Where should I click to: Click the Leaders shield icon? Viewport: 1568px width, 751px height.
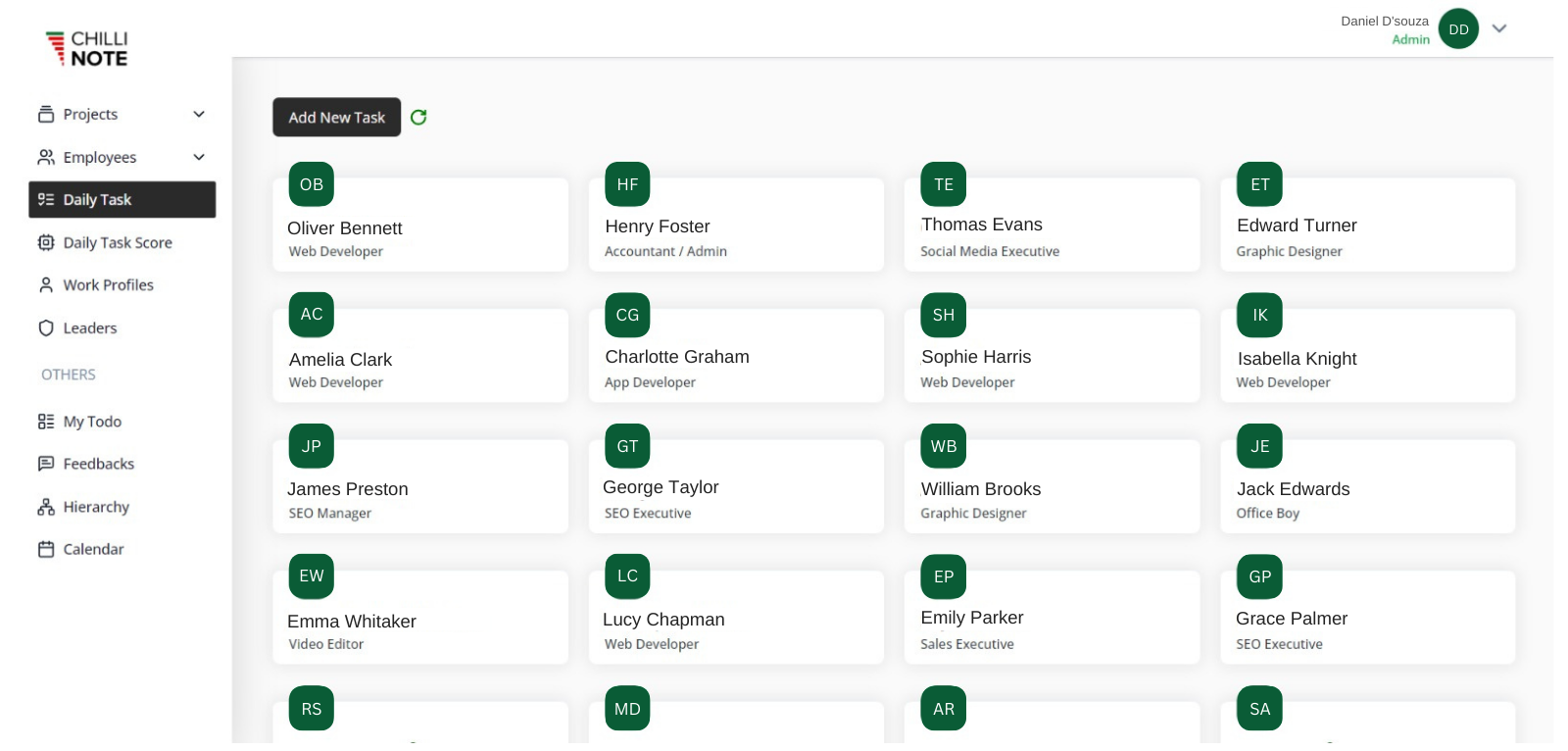[x=46, y=328]
